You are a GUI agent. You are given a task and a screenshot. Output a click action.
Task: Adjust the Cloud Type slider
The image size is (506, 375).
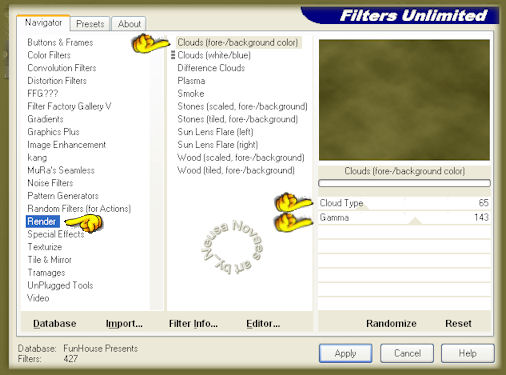point(404,203)
